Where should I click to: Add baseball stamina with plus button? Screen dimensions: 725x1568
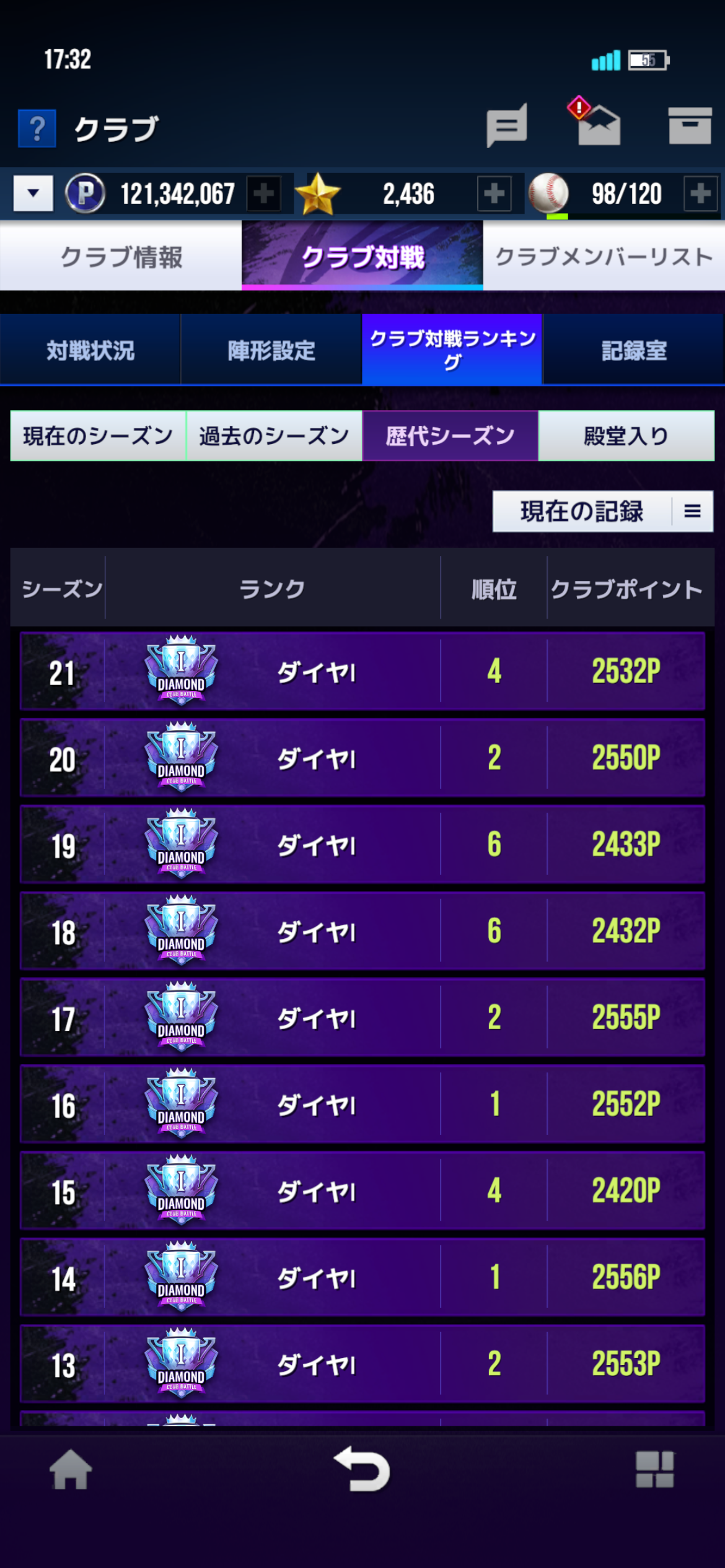[x=701, y=194]
